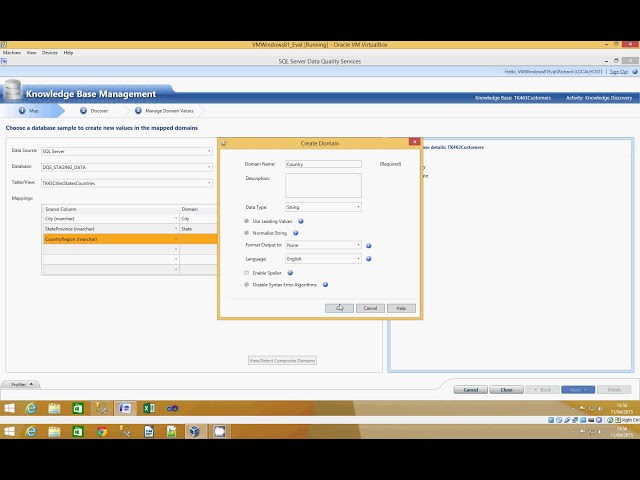
Task: Open the Start button in guest VM taskbar
Action: pos(9,408)
